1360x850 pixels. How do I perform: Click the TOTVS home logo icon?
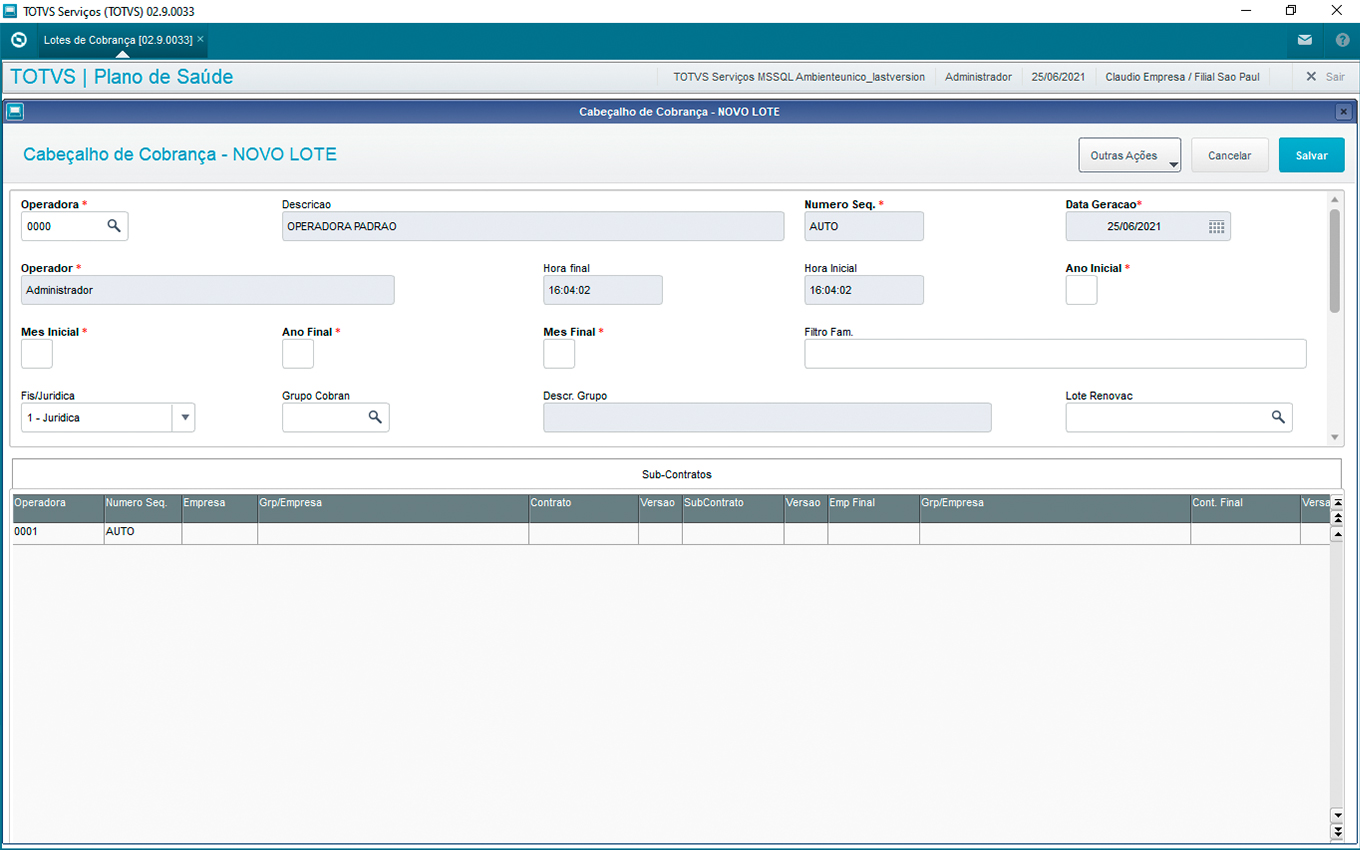tap(18, 40)
